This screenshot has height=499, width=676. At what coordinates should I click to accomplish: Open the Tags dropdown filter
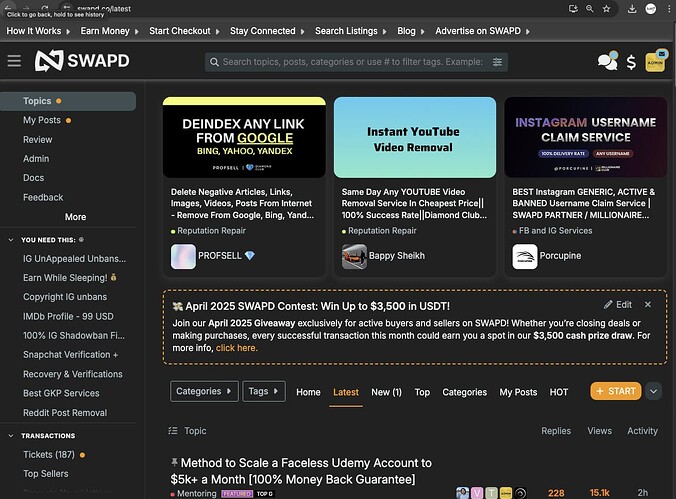click(264, 391)
